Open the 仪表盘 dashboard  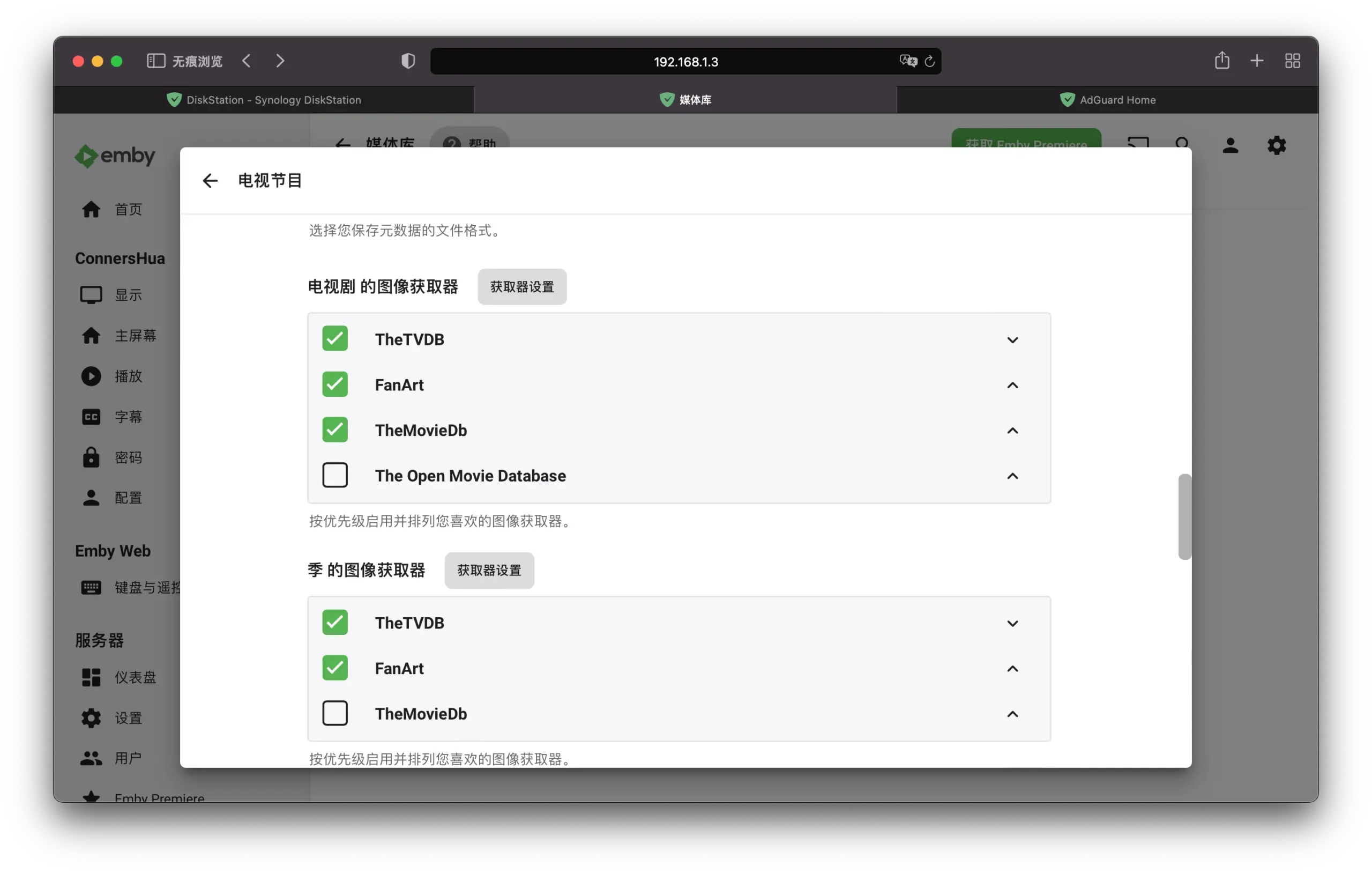tap(135, 677)
